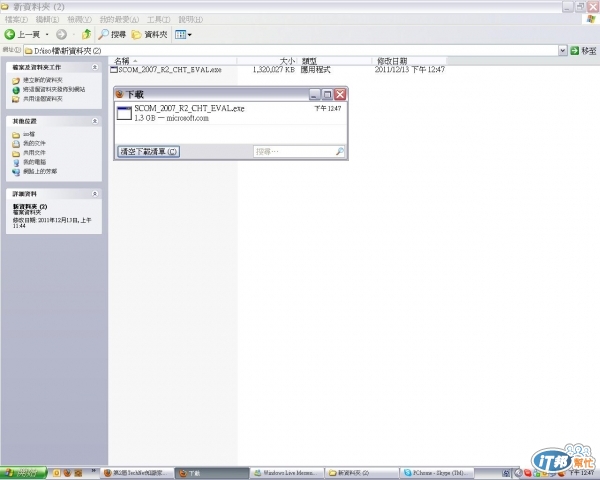Open the iso檔 folder link
The image size is (600, 480).
(29, 134)
